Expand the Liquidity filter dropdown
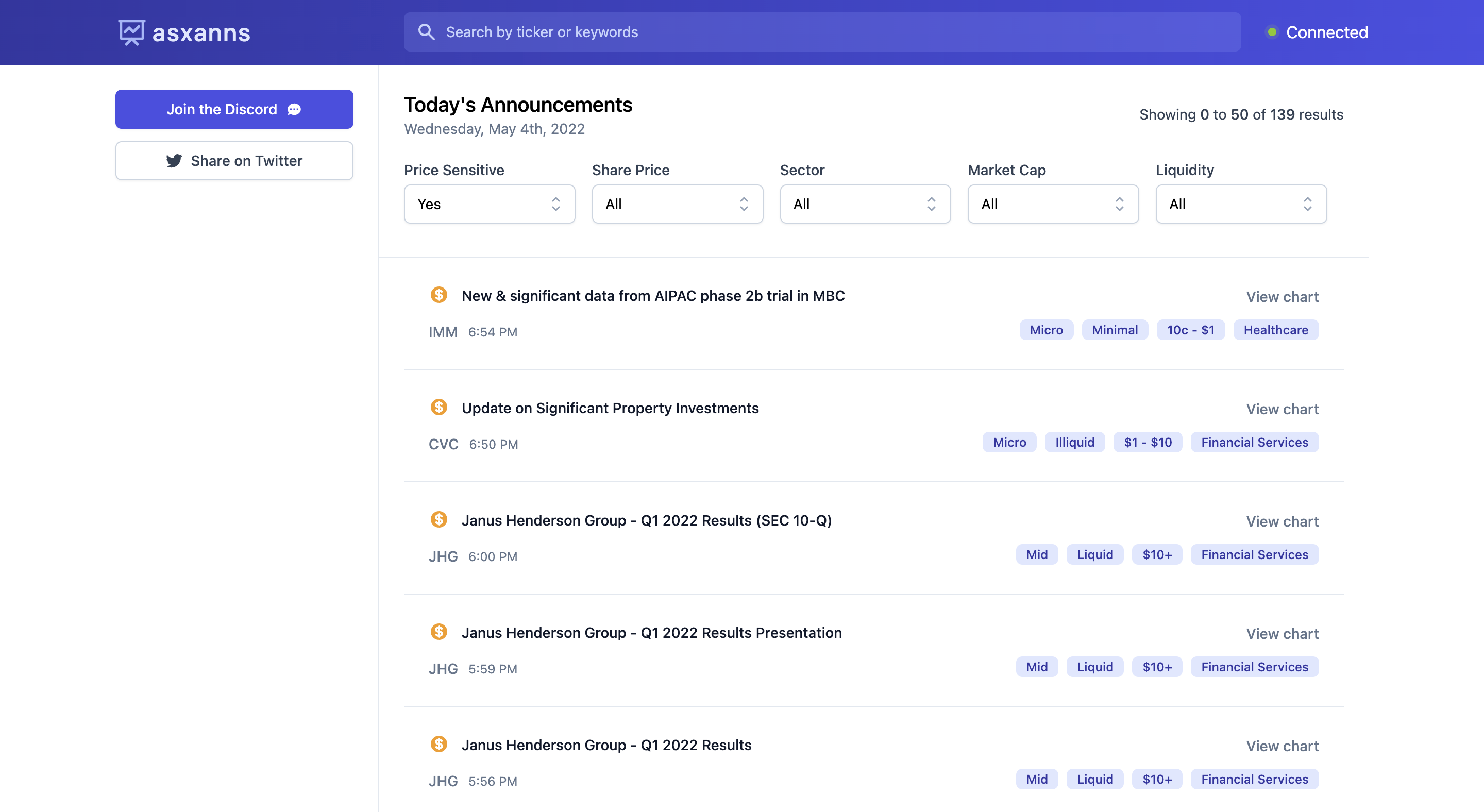 1241,204
